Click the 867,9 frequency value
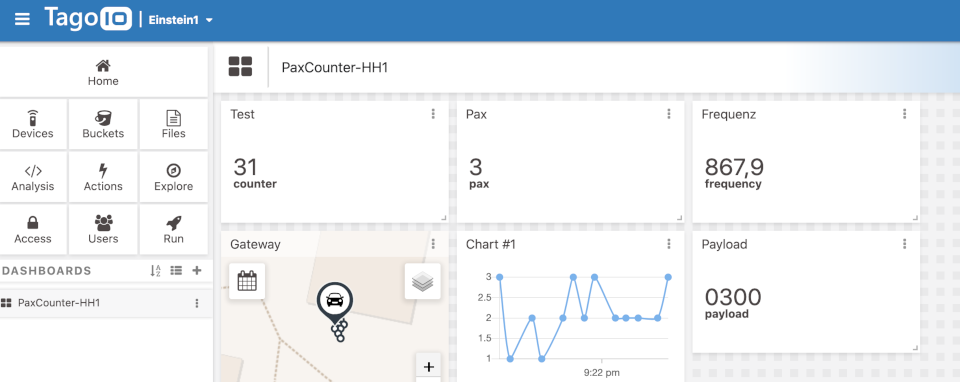960x382 pixels. [734, 167]
